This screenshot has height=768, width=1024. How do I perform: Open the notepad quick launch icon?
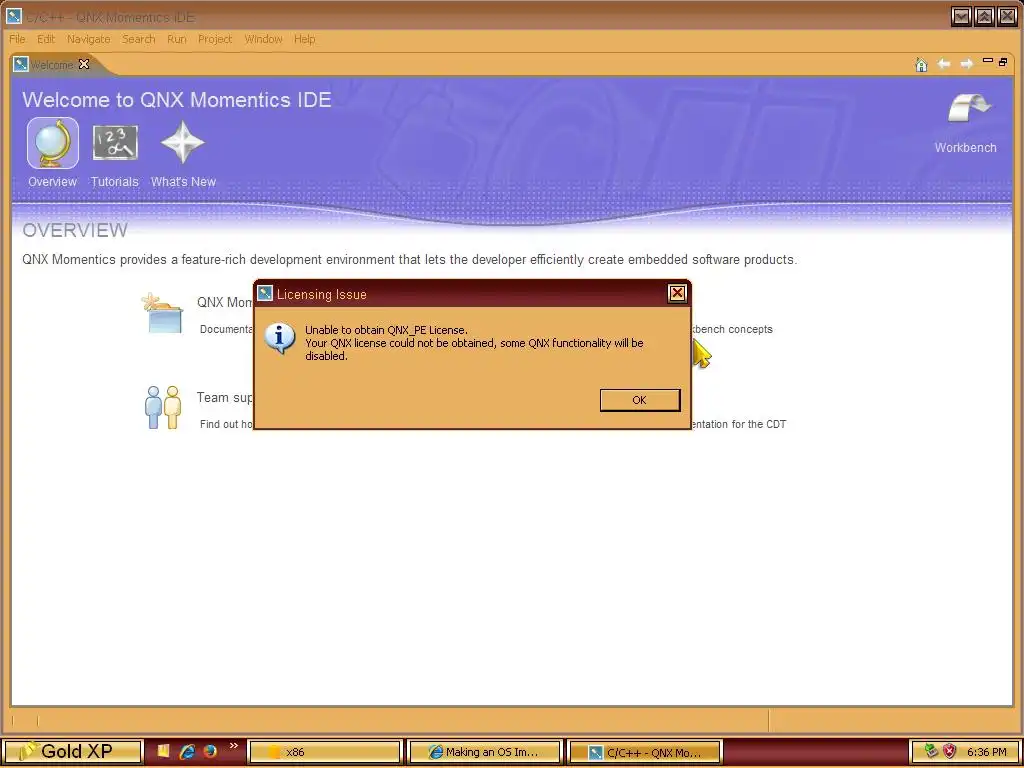point(163,751)
